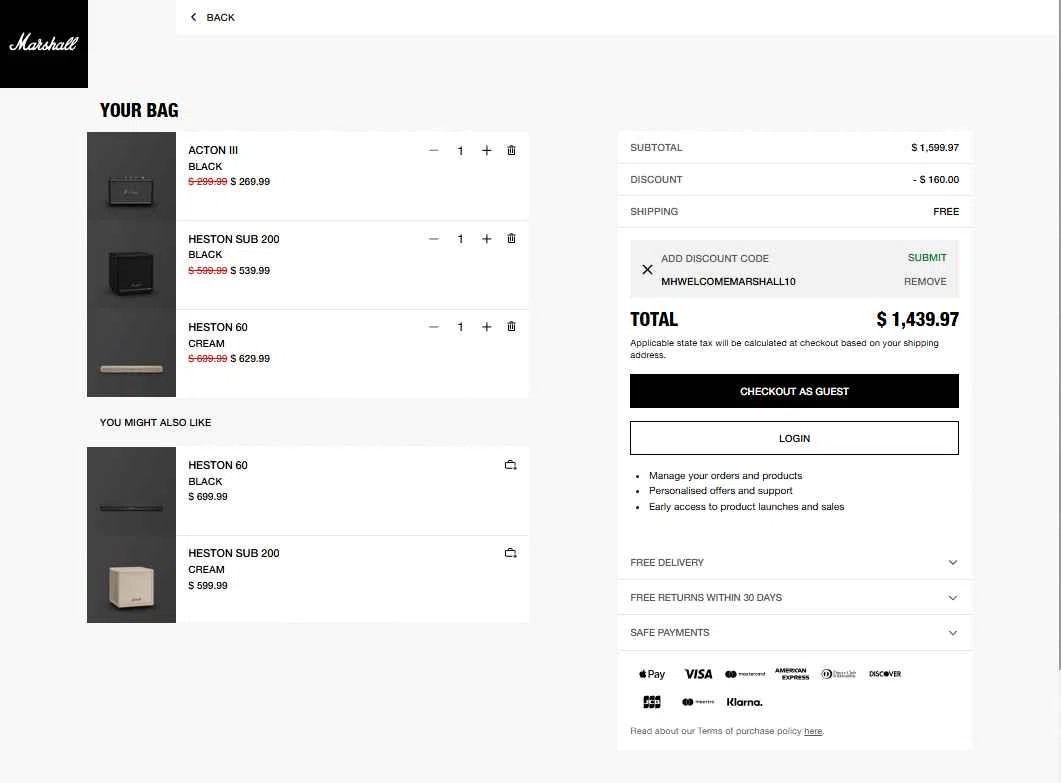Expand Free Returns Within 30 Days
Image resolution: width=1061 pixels, height=783 pixels.
click(794, 598)
